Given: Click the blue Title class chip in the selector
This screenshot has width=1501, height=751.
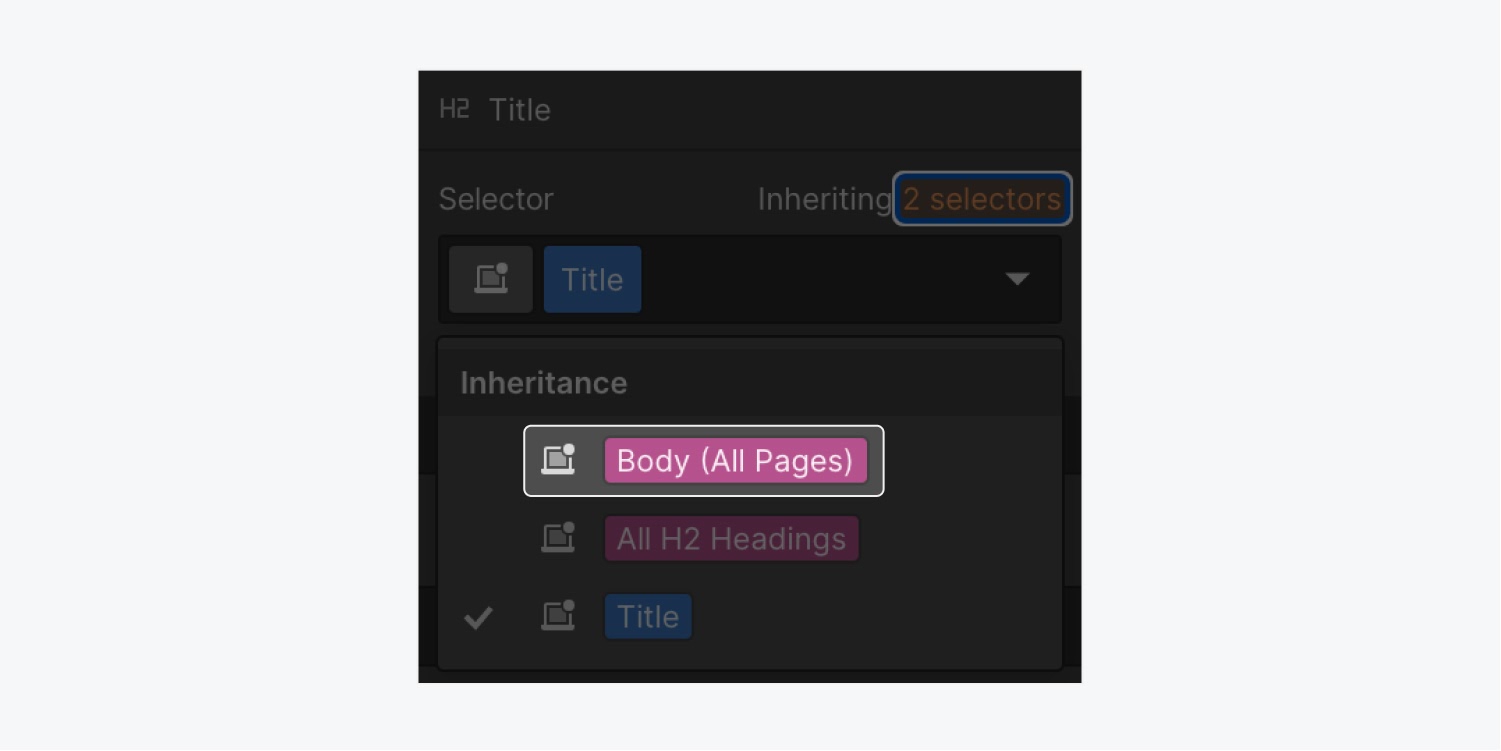Looking at the screenshot, I should (592, 279).
